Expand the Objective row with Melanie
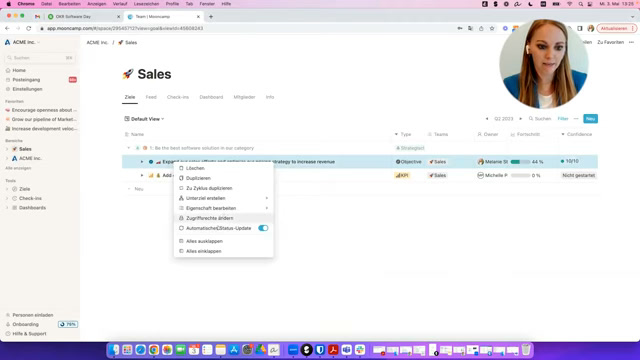This screenshot has height=360, width=640. (142, 162)
